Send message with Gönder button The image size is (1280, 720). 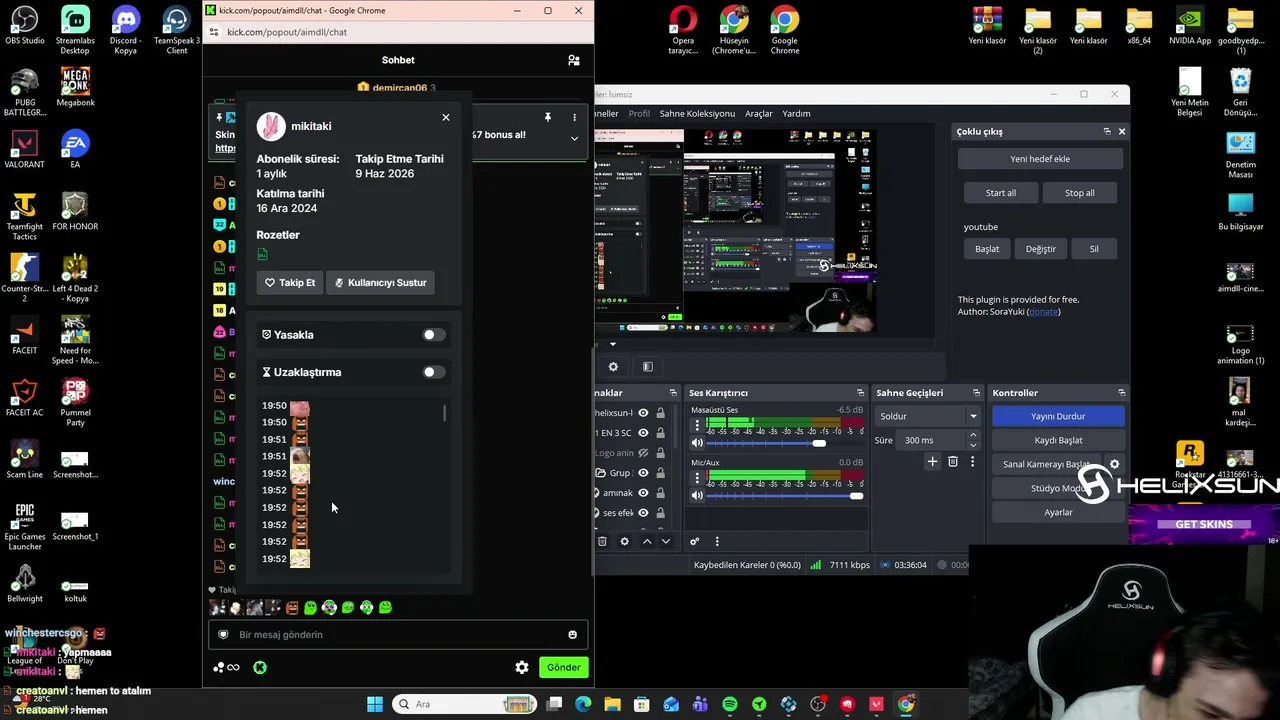(563, 668)
